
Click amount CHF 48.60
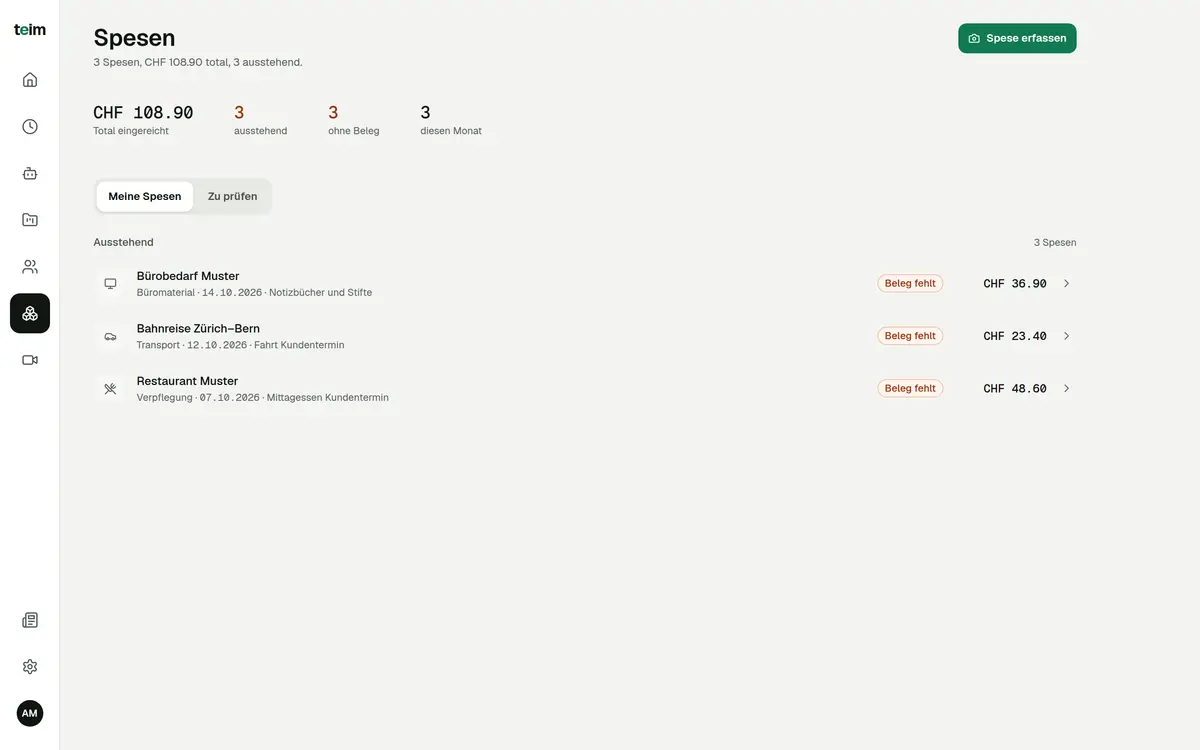click(1015, 388)
